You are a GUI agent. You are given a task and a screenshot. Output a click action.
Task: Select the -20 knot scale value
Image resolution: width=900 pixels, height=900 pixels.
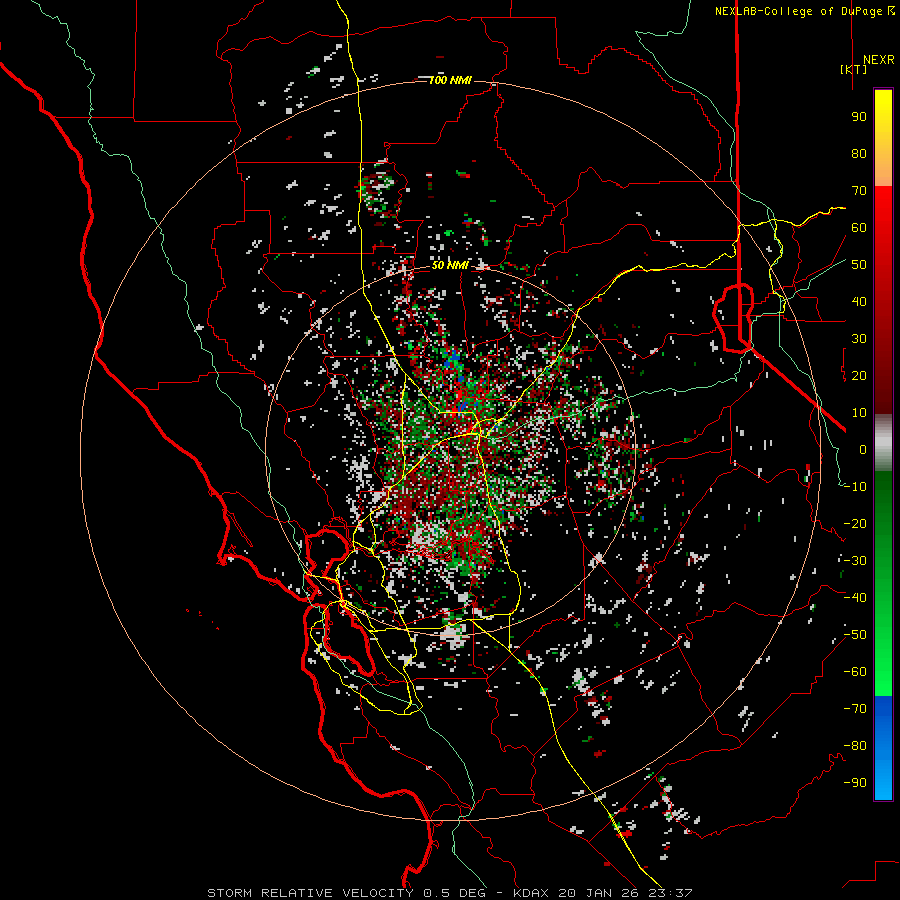855,524
